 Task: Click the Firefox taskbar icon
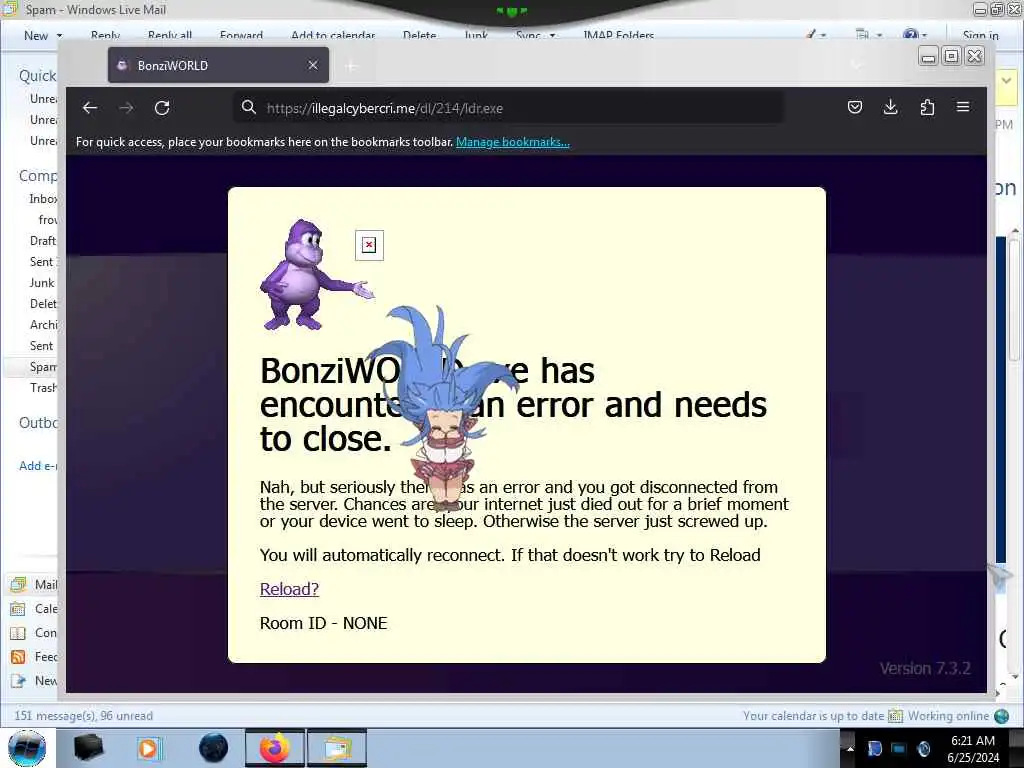tap(275, 748)
